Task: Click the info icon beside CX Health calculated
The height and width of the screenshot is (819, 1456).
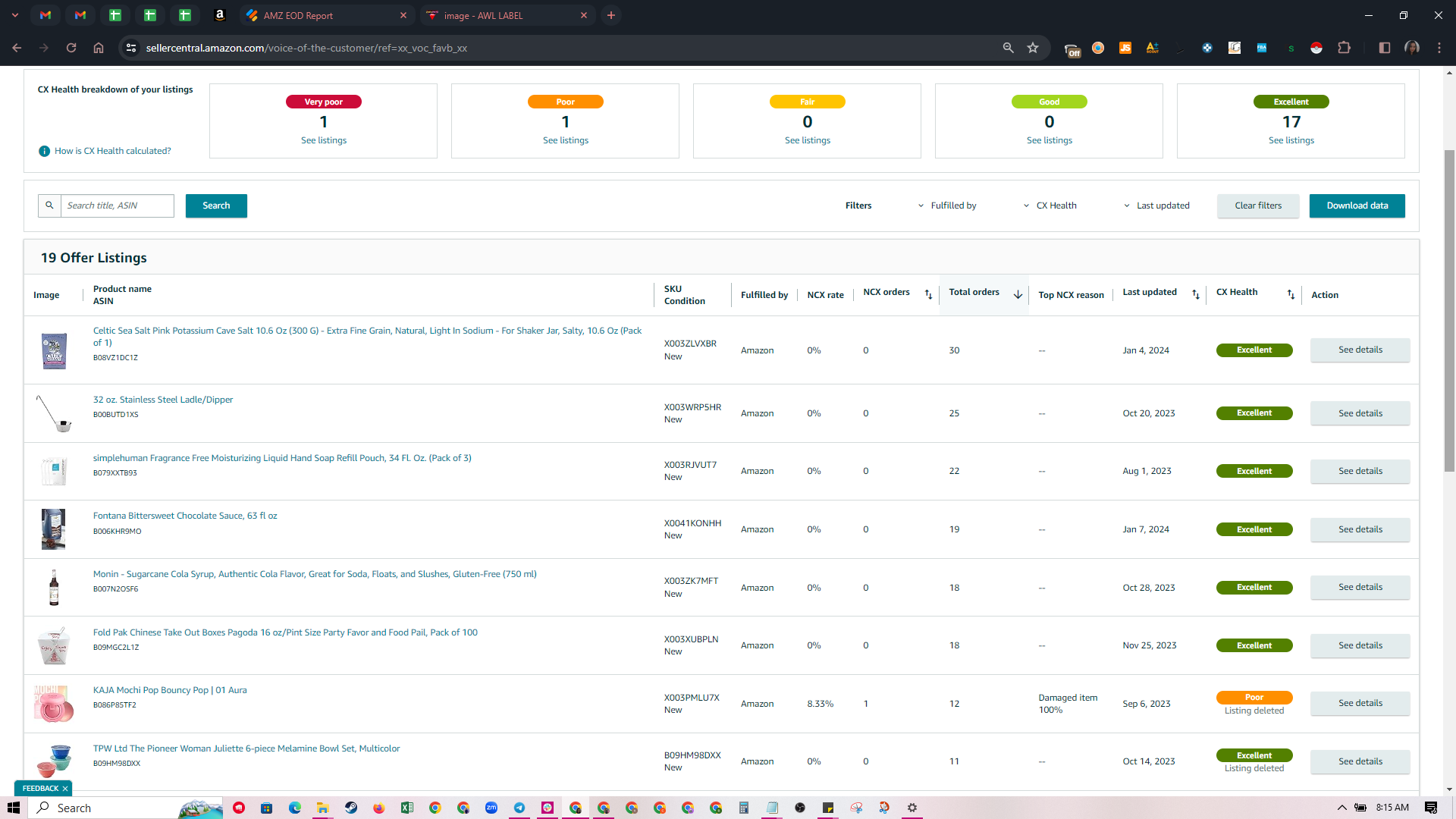Action: pyautogui.click(x=44, y=151)
